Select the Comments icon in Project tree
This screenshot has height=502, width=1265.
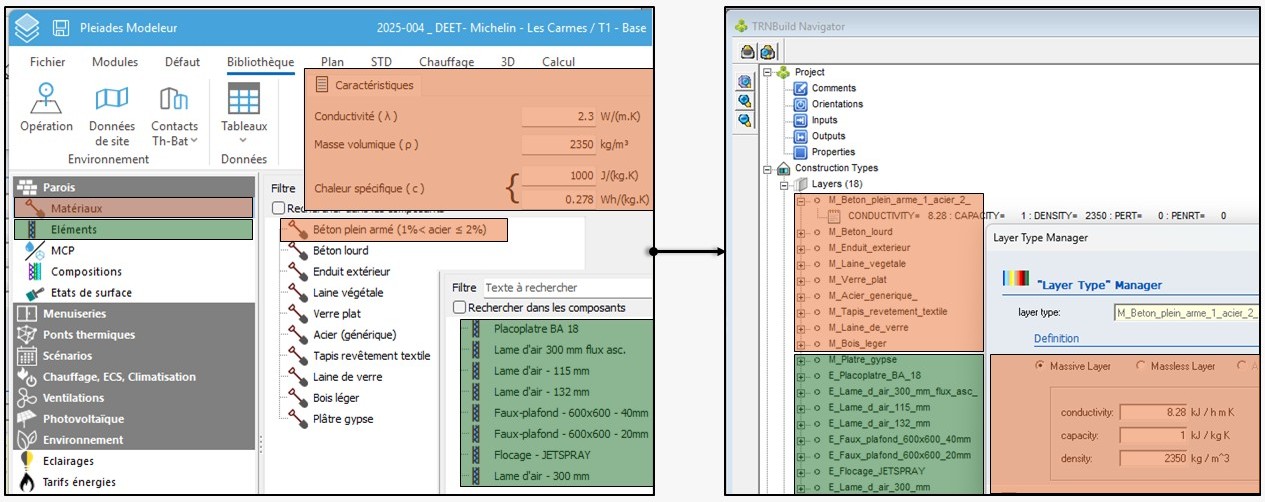pos(801,88)
